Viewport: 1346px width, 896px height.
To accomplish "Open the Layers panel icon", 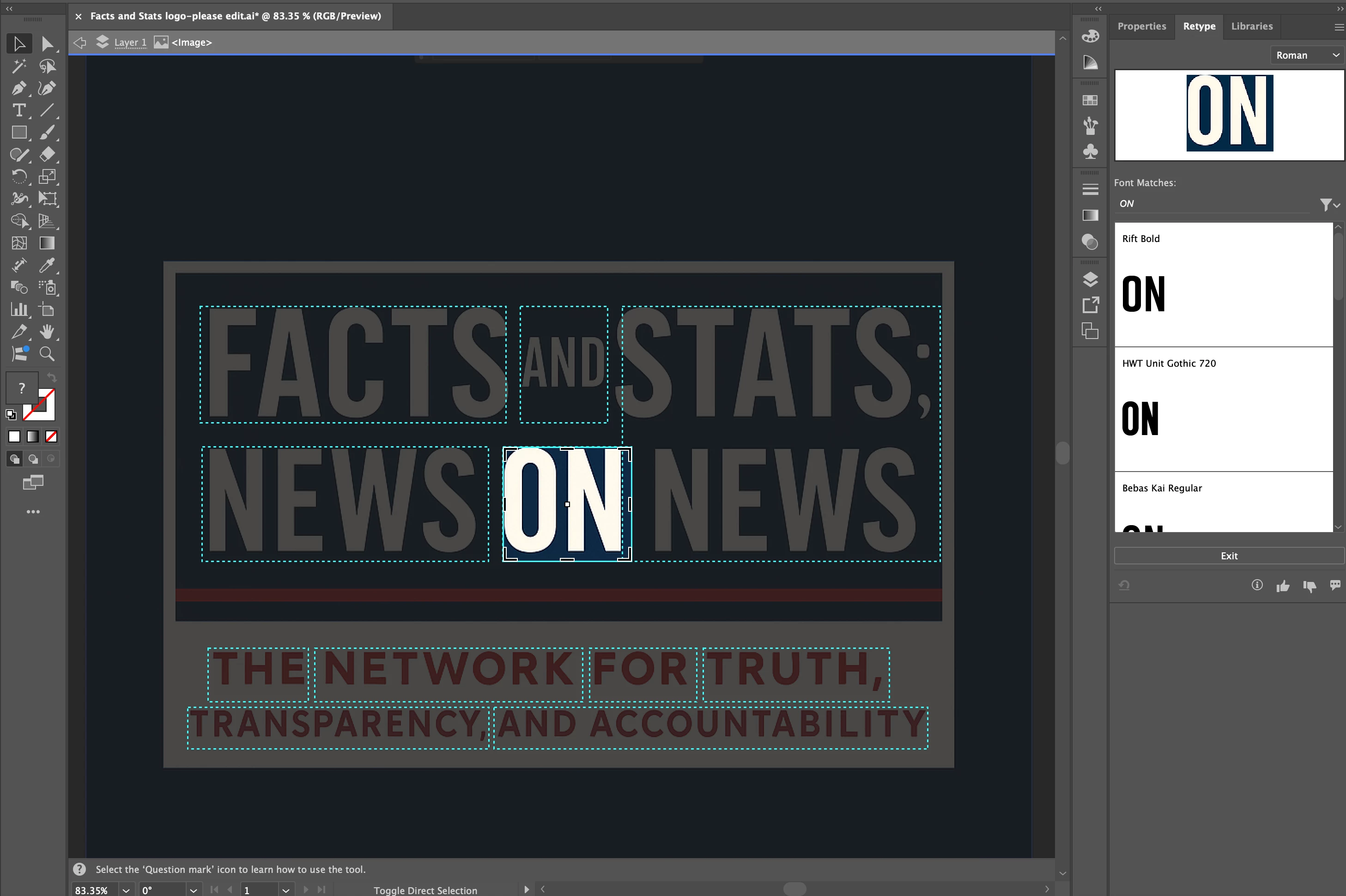I will point(1090,279).
